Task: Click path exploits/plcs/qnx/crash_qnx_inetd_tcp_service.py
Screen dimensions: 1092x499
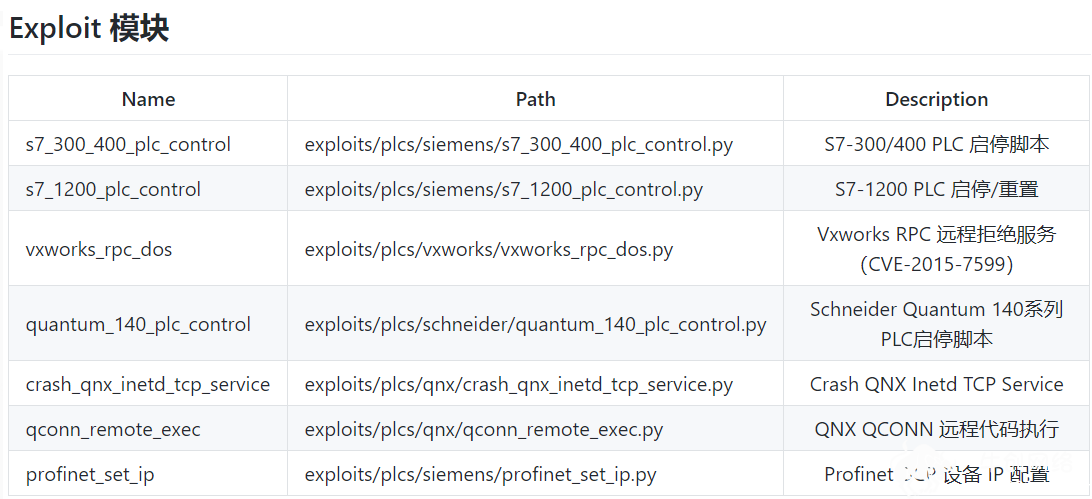Action: tap(519, 384)
